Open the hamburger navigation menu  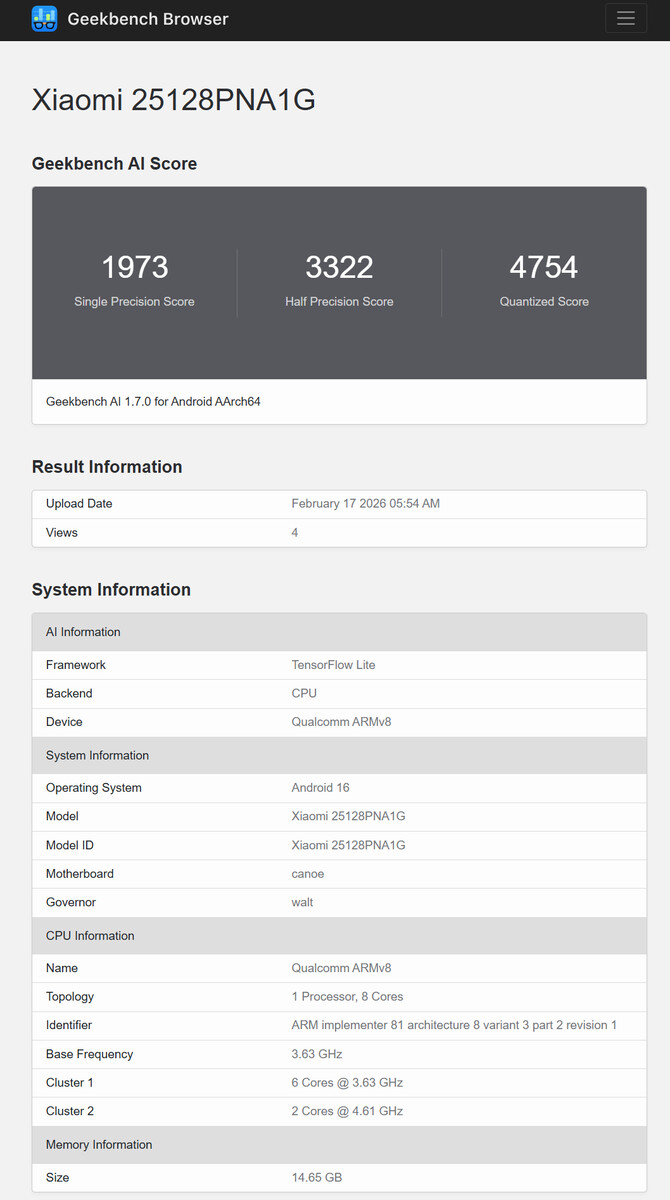click(626, 18)
